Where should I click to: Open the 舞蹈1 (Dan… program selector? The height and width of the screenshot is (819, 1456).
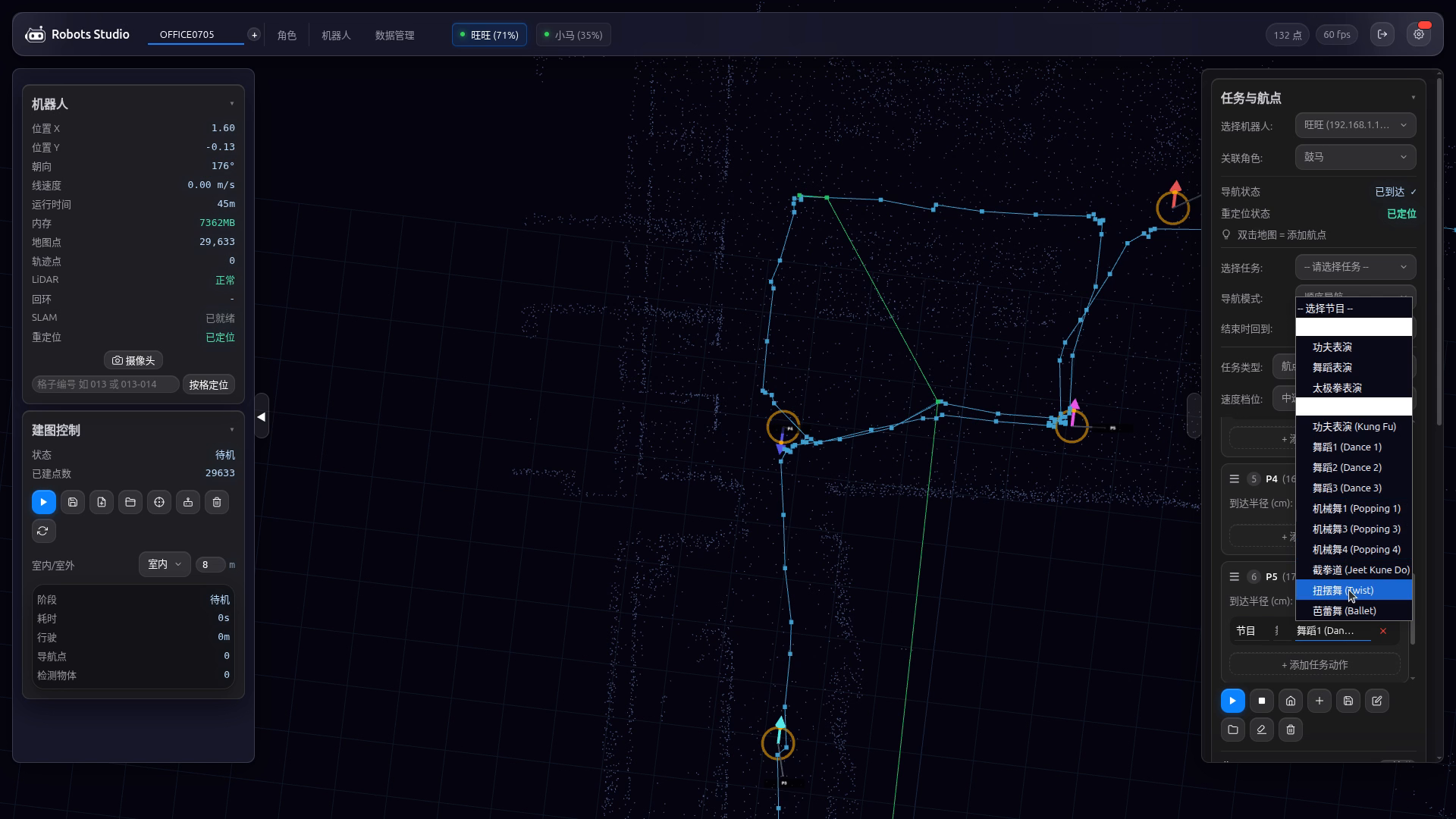coord(1333,631)
